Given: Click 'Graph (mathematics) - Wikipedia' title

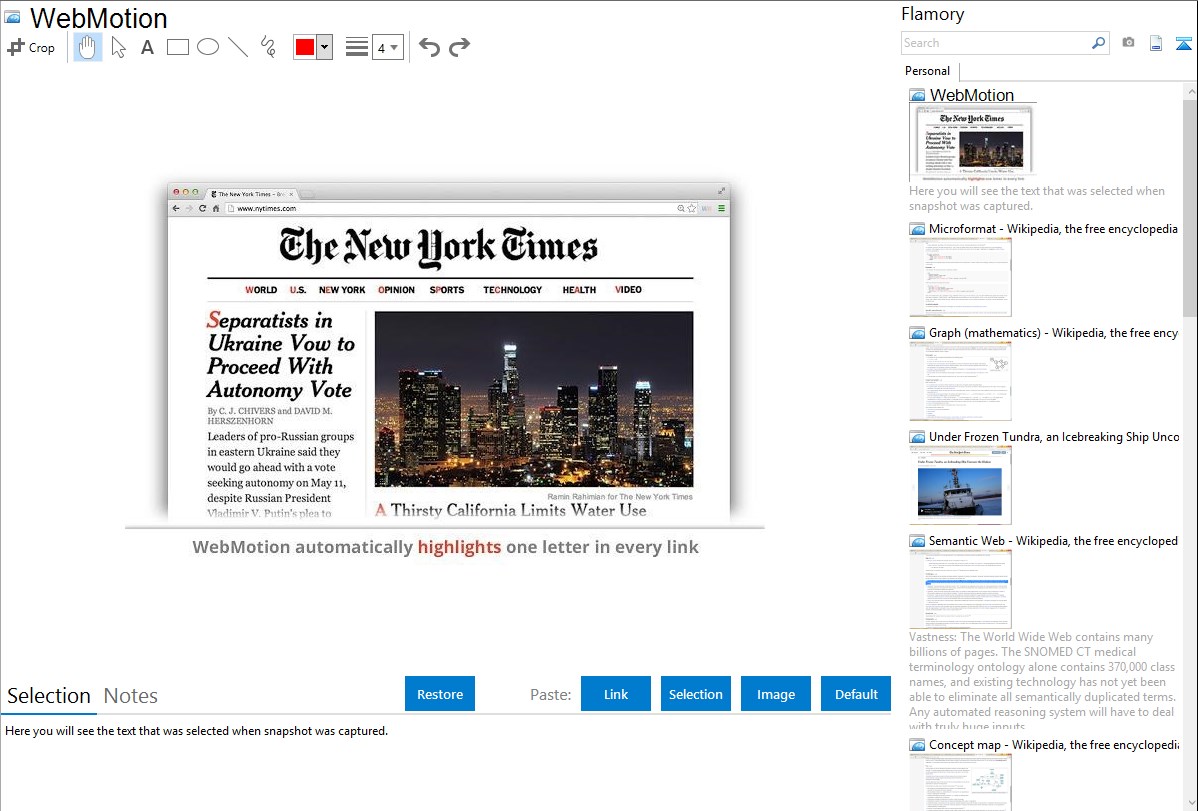Looking at the screenshot, I should [1053, 333].
